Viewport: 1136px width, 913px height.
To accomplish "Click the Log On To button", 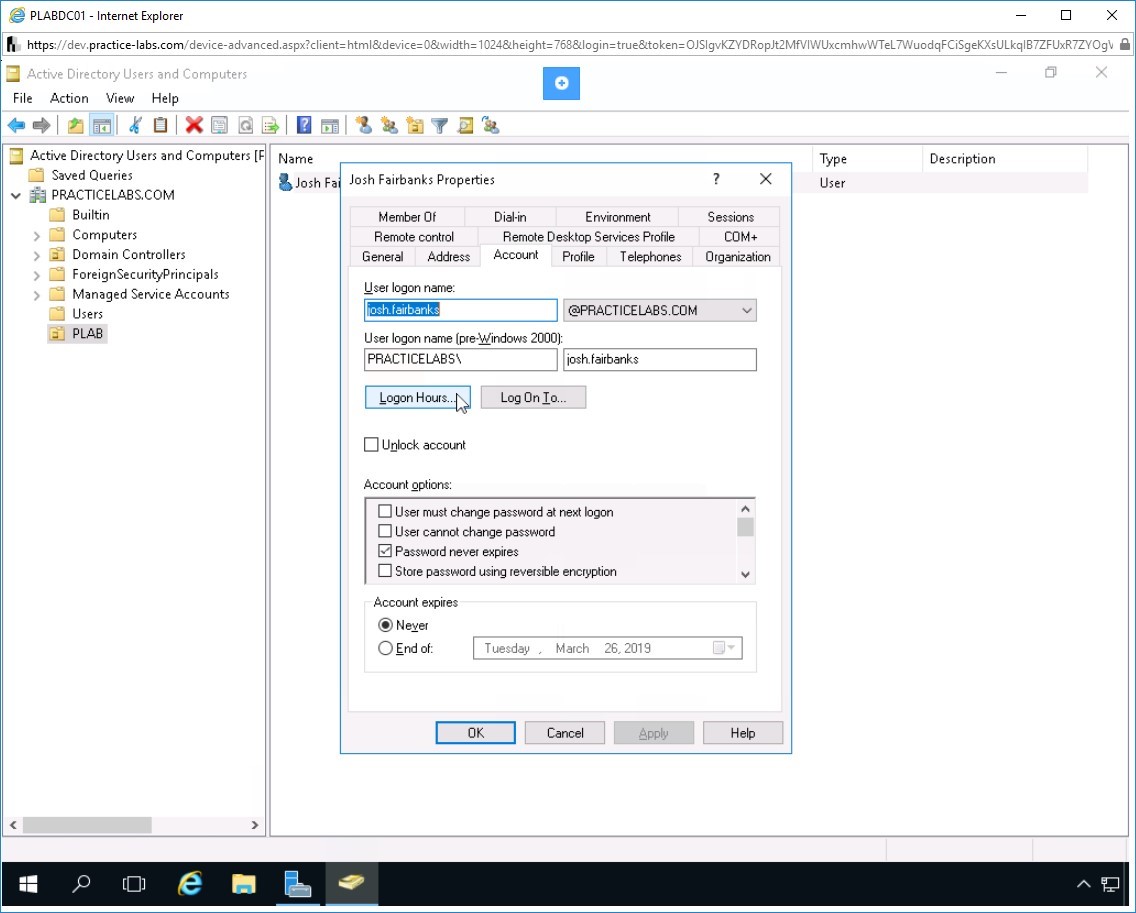I will click(x=533, y=397).
